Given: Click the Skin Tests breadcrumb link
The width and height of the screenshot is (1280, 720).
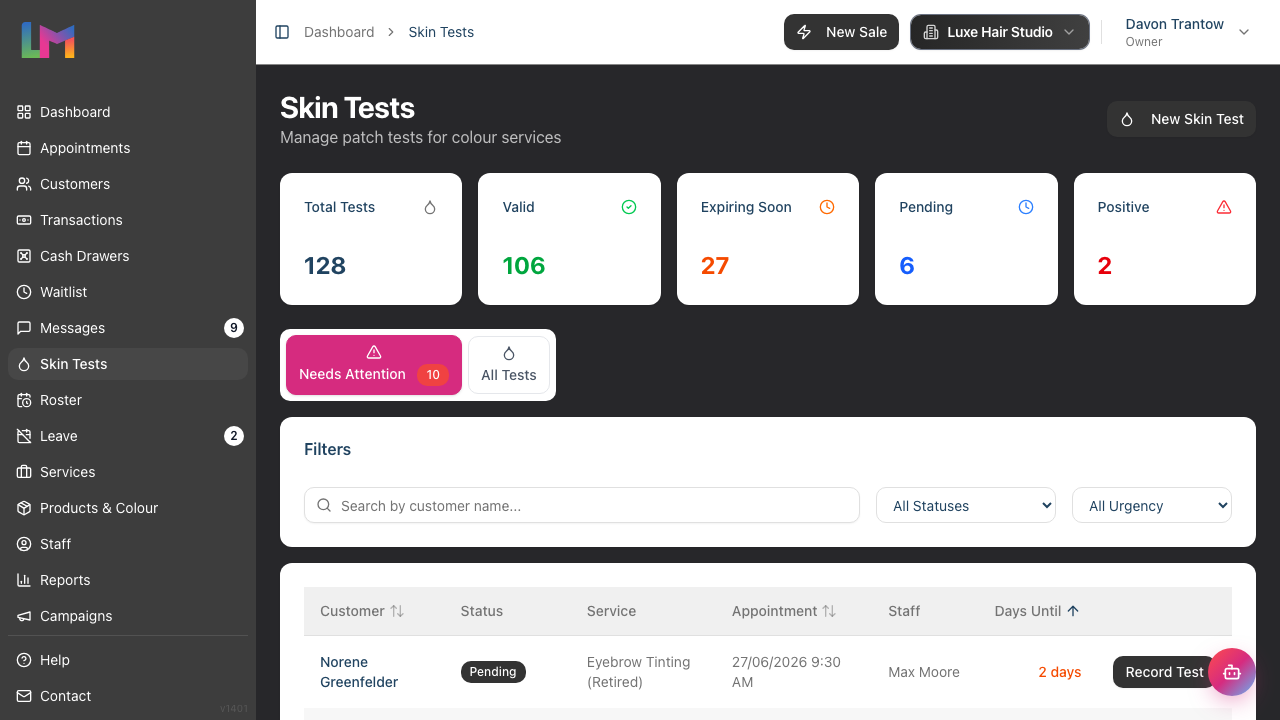Looking at the screenshot, I should (441, 32).
